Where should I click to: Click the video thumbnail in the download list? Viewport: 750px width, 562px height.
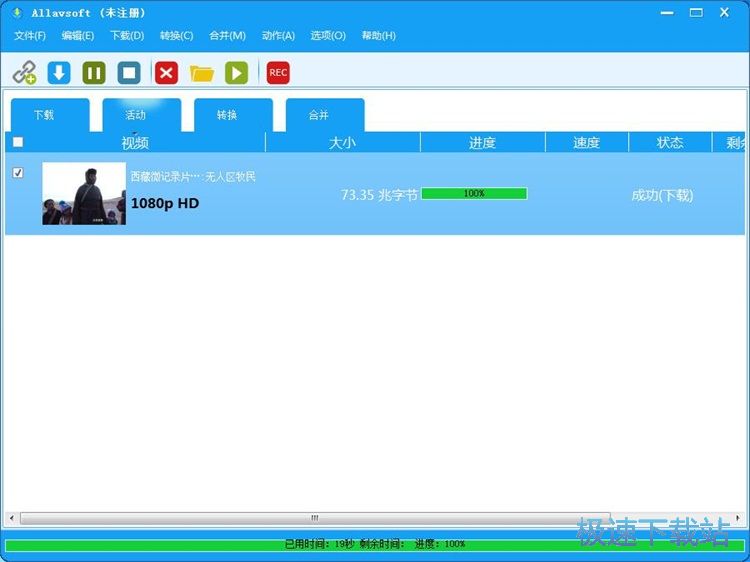pos(84,194)
